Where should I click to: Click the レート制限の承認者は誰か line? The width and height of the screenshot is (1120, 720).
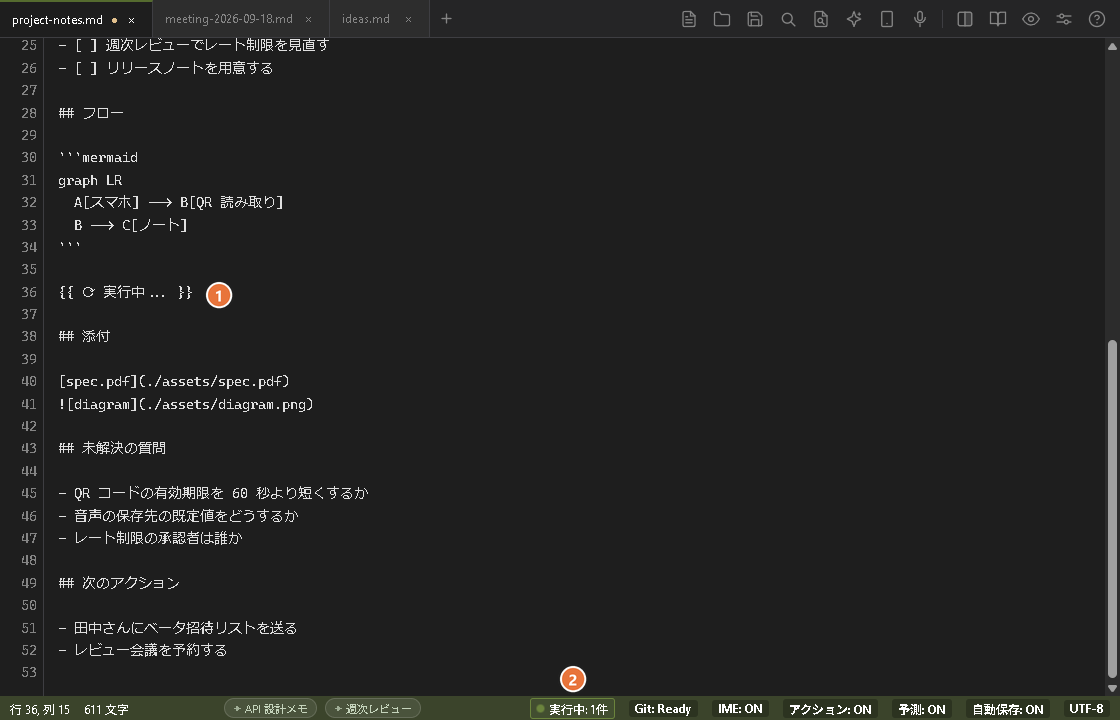151,538
